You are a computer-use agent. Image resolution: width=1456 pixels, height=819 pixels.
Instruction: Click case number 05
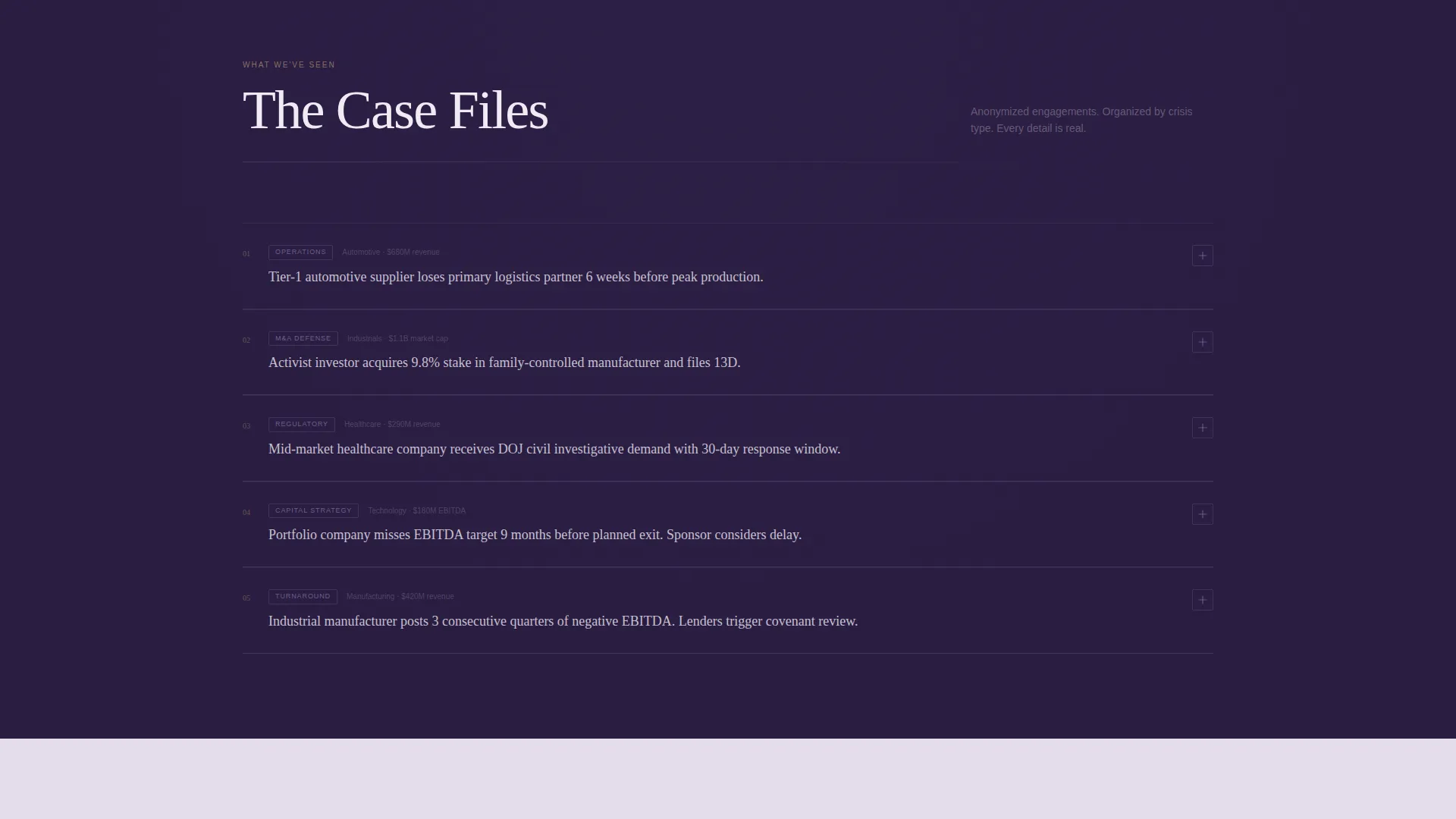tap(246, 598)
